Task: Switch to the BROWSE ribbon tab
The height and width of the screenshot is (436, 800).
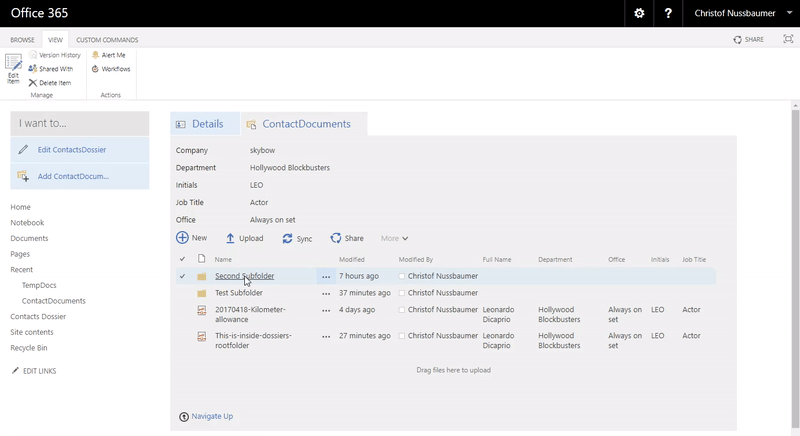Action: pyautogui.click(x=22, y=40)
